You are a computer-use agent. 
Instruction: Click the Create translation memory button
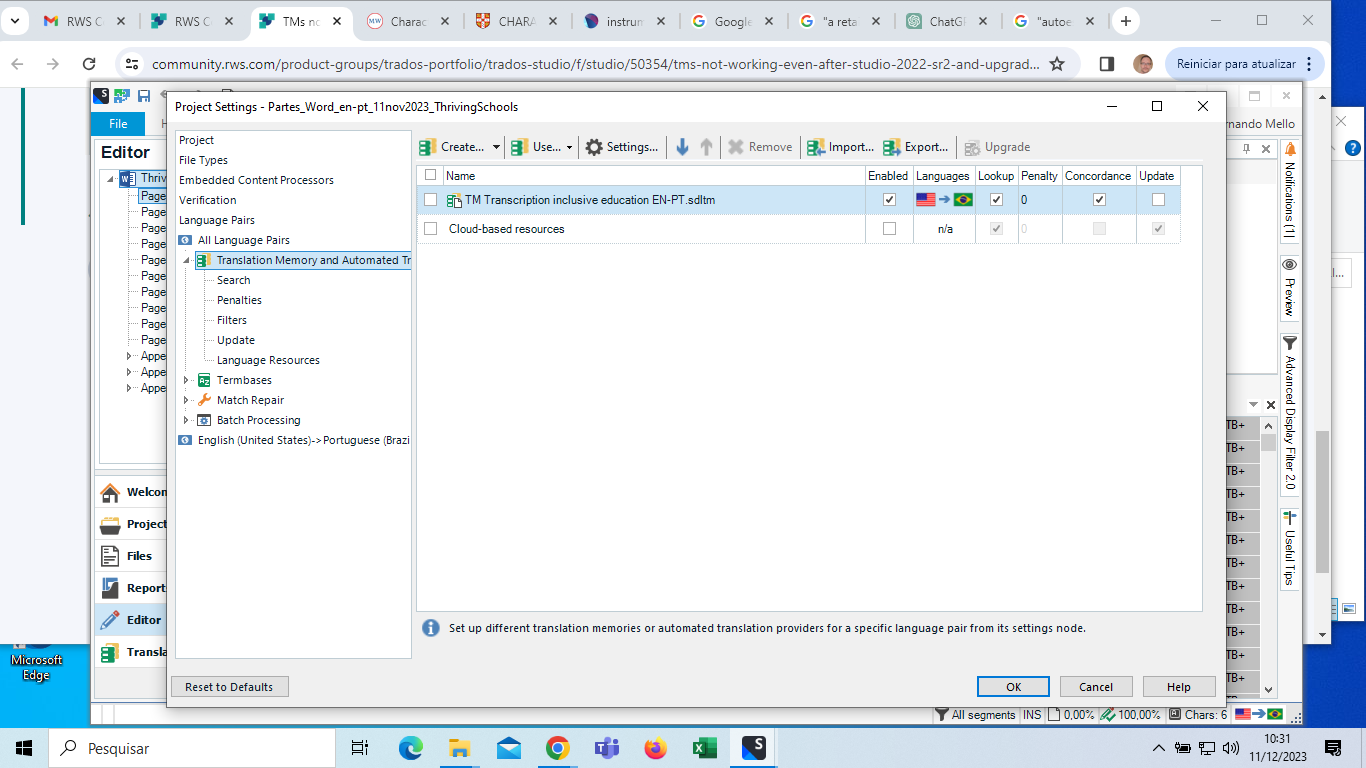452,147
